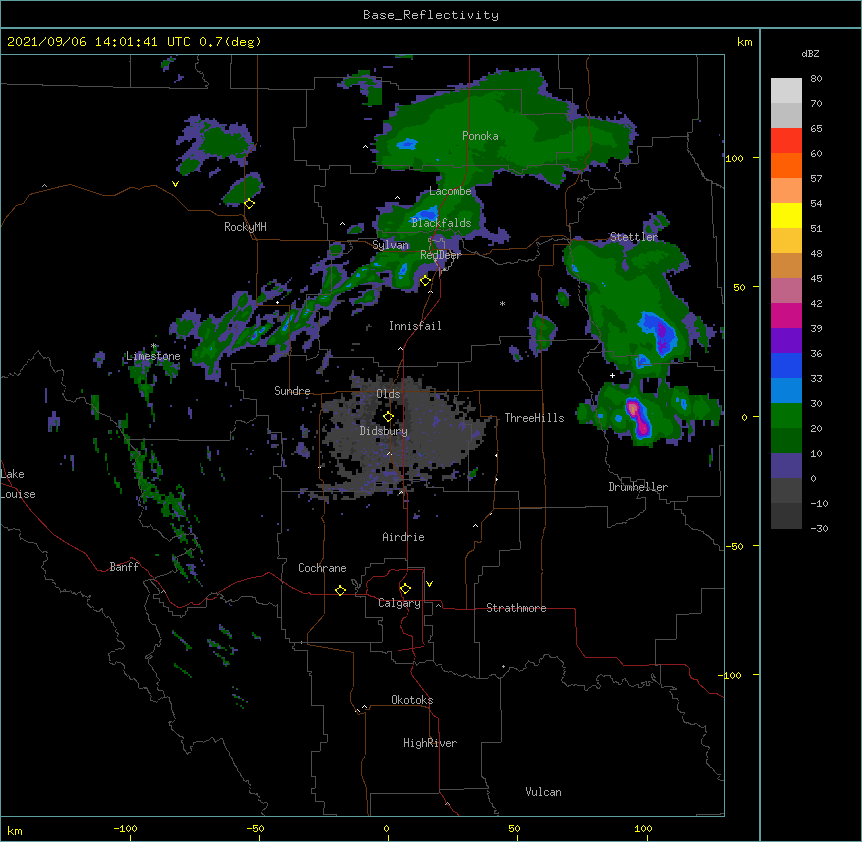Viewport: 862px width, 842px height.
Task: Click the dBZ legend heading
Action: click(810, 54)
